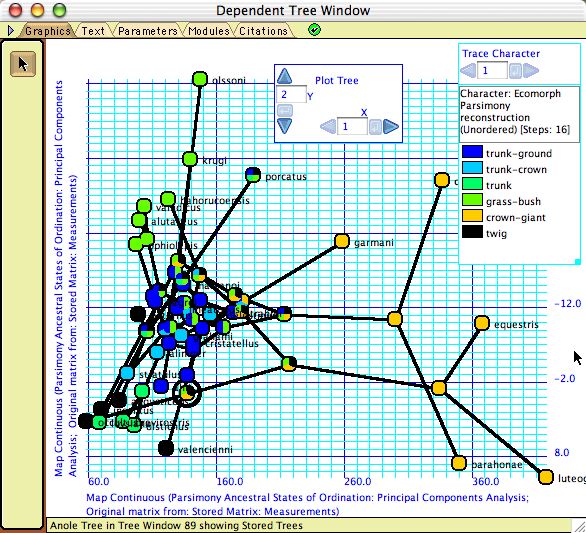Click the right arrow for Plot Tree X
This screenshot has height=533, width=586.
click(x=391, y=127)
